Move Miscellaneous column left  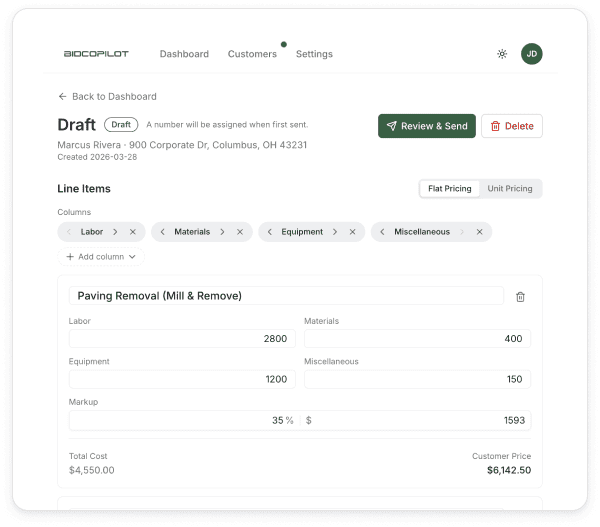pyautogui.click(x=382, y=232)
